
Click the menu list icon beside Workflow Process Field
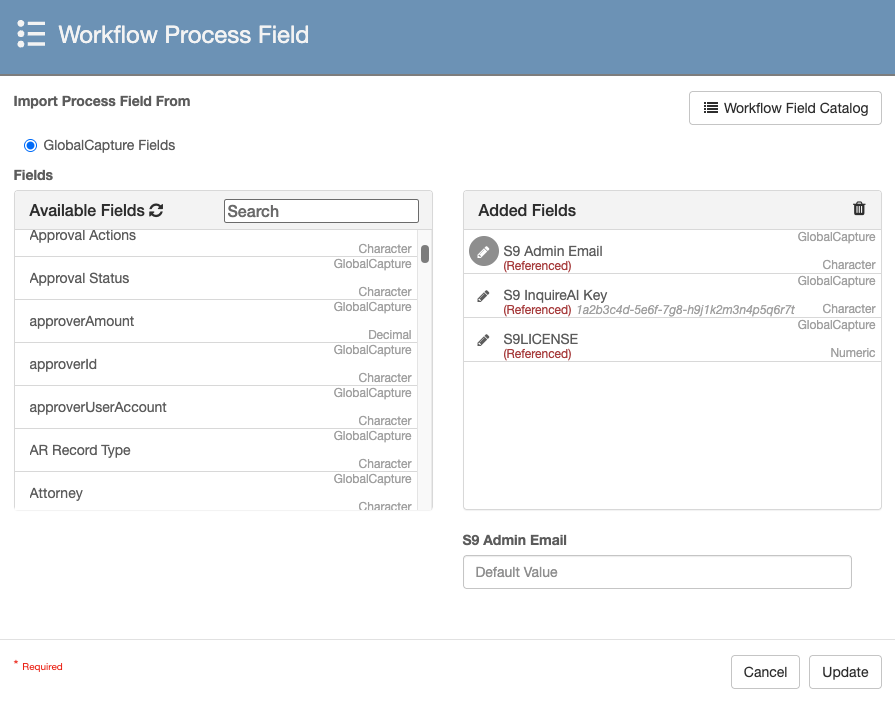(31, 34)
